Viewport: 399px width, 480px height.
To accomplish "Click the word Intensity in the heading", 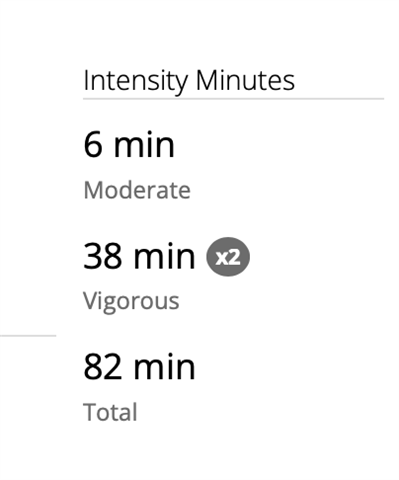I will tap(136, 82).
